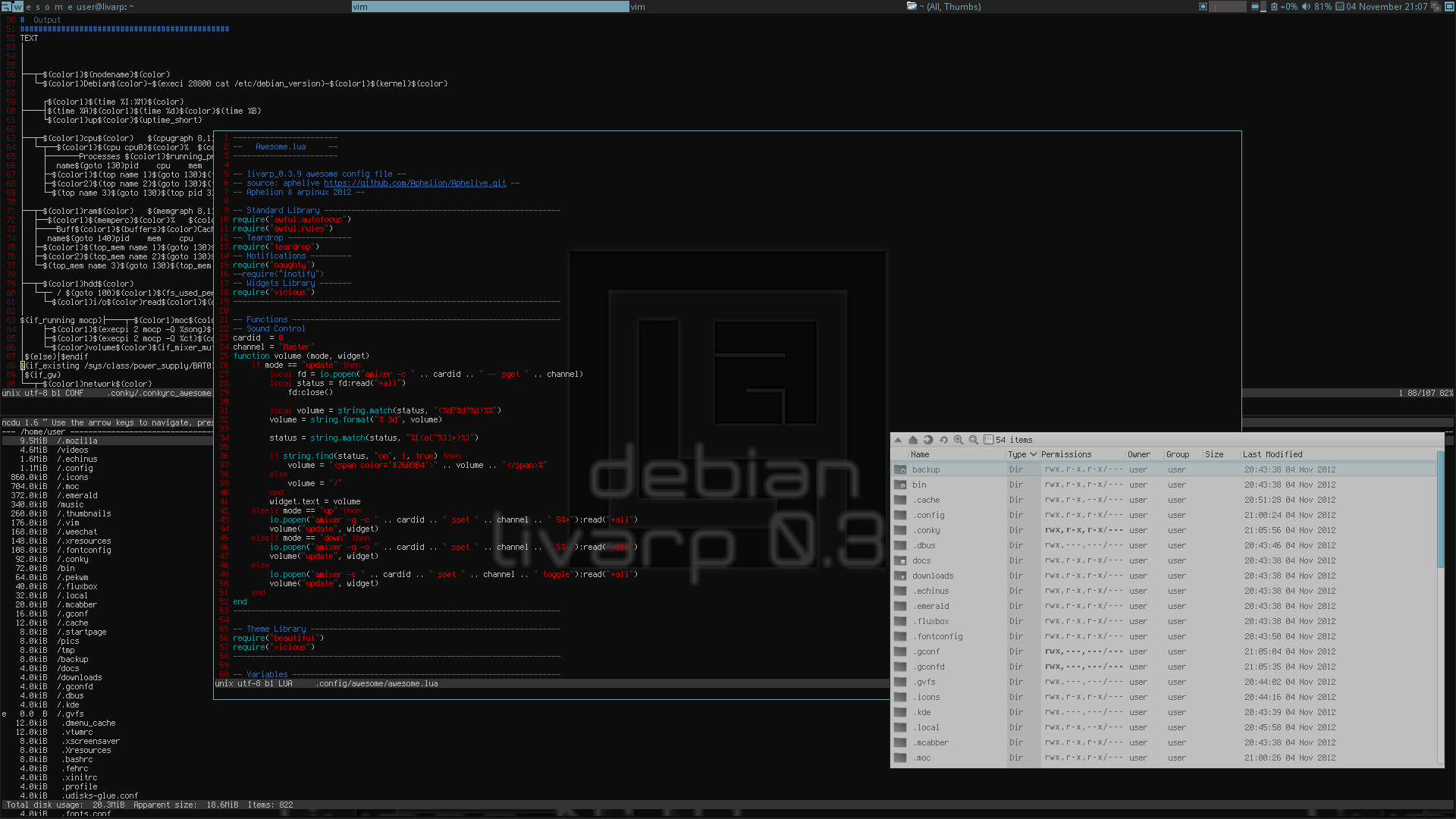
Task: Click the '04 November 21:07' clock text
Action: (1387, 7)
